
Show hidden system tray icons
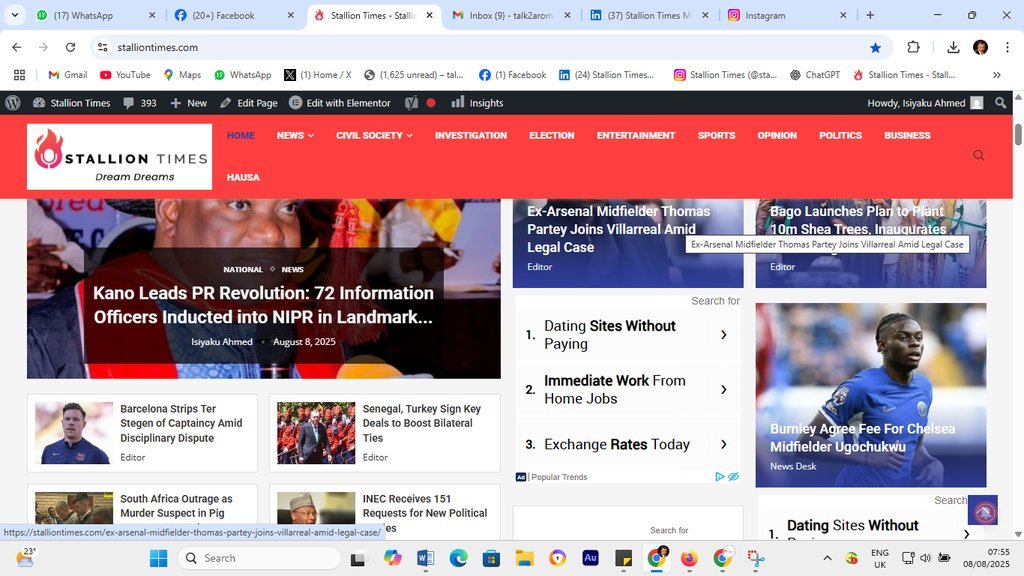(x=827, y=558)
